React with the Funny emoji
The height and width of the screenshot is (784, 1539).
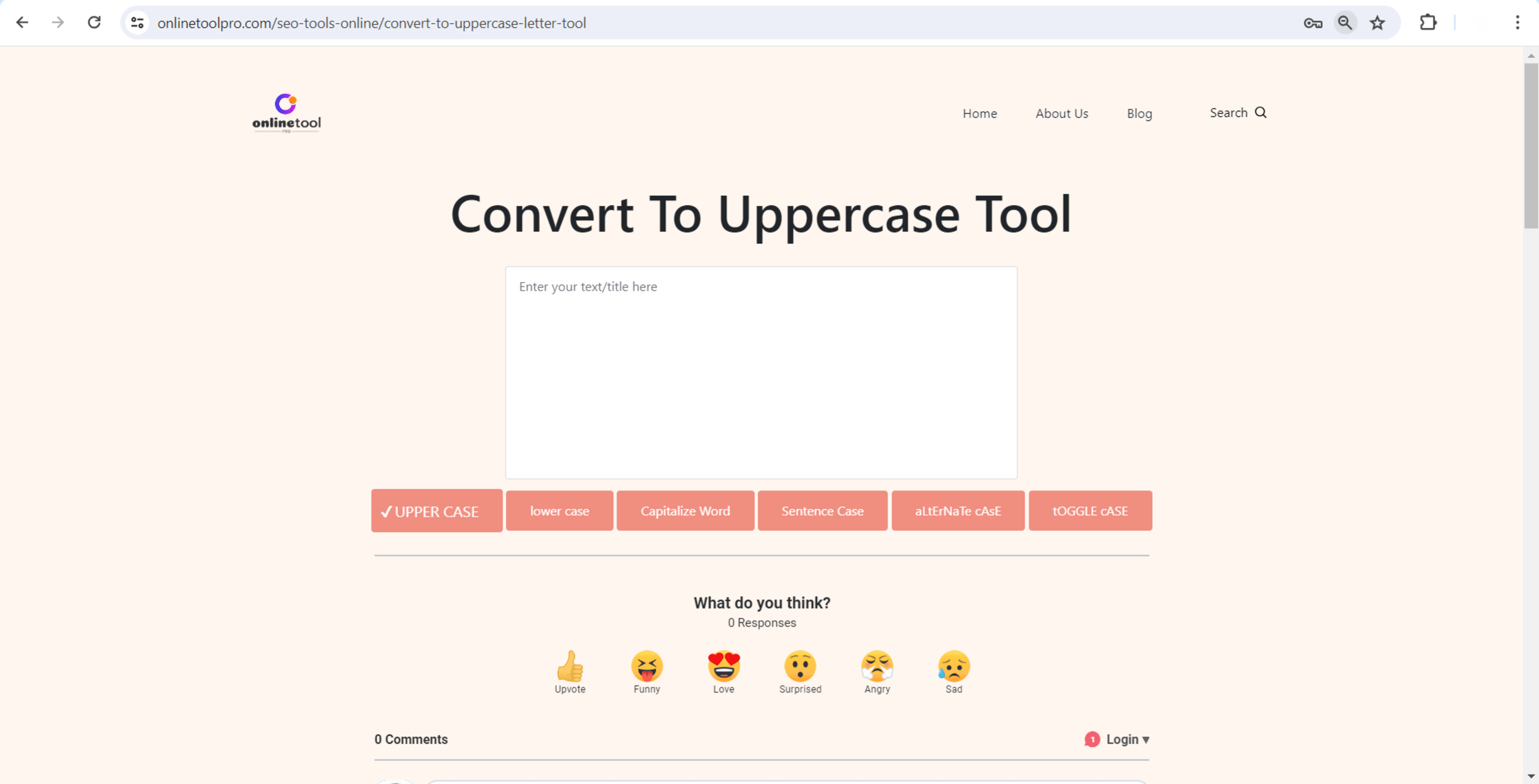coord(646,666)
